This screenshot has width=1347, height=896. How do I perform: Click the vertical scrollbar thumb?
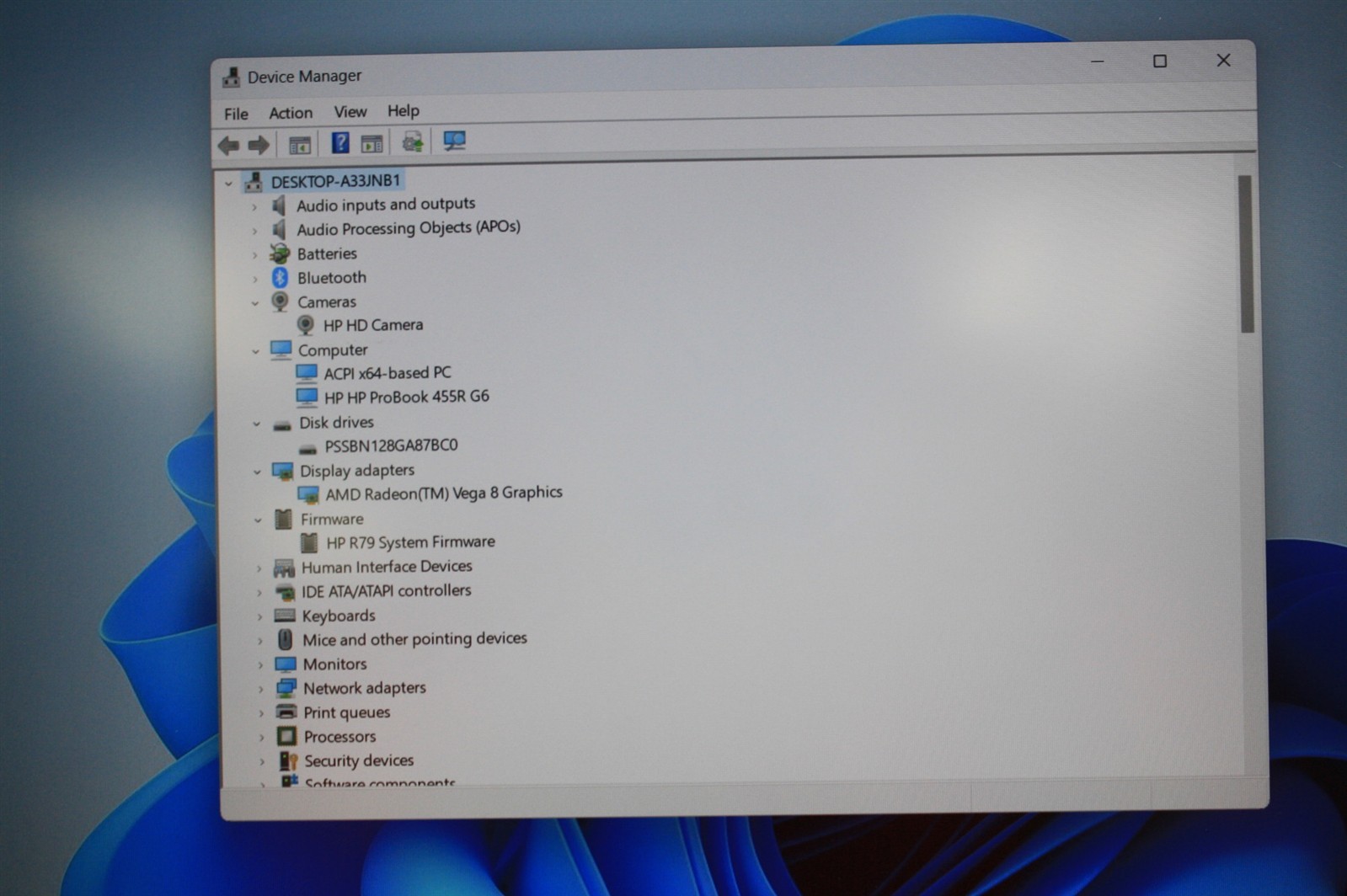pos(1246,254)
